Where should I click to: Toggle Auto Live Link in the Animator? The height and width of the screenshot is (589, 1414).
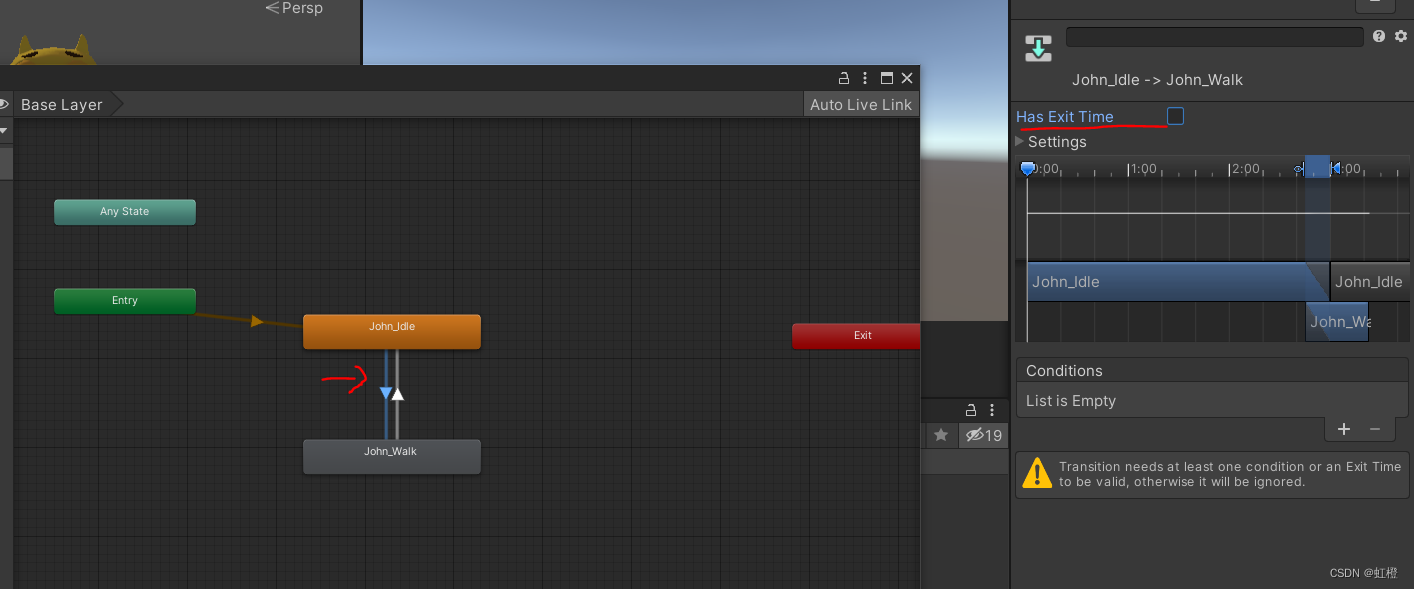[x=860, y=104]
